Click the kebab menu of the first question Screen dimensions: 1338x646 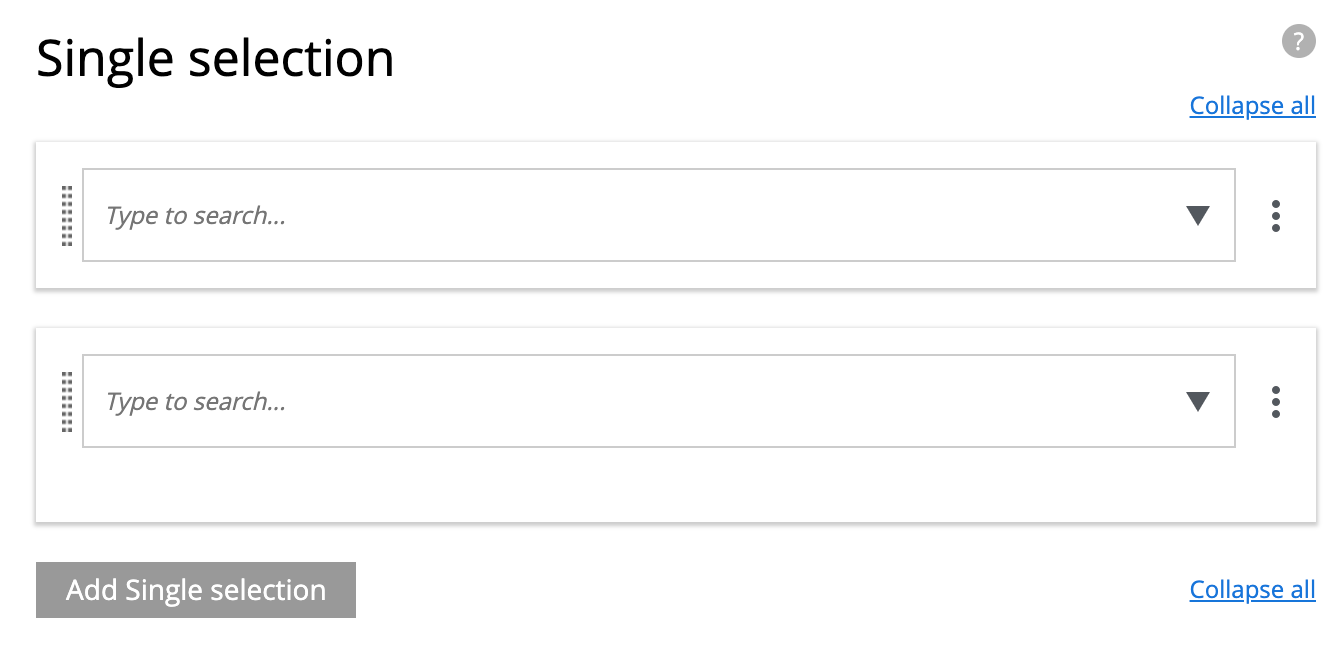pyautogui.click(x=1276, y=216)
